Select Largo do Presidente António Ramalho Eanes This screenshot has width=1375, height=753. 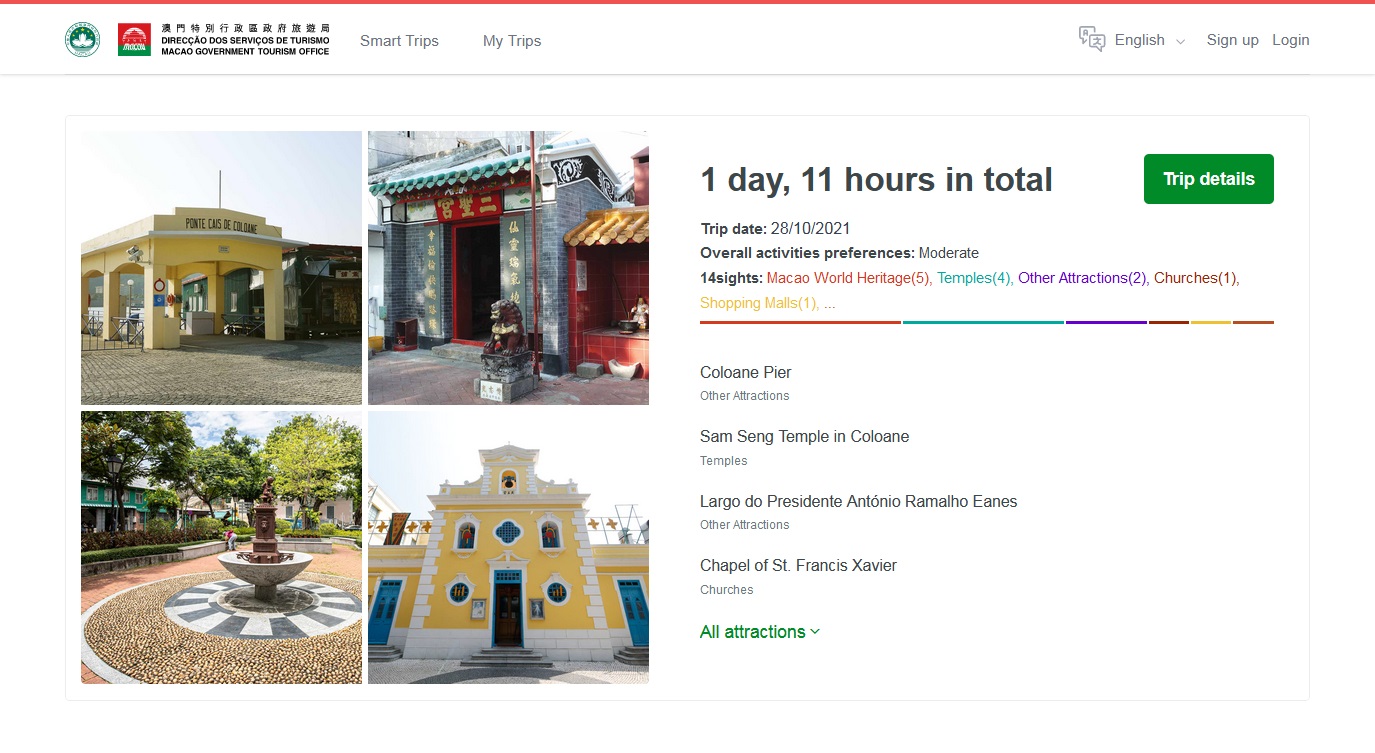click(858, 502)
